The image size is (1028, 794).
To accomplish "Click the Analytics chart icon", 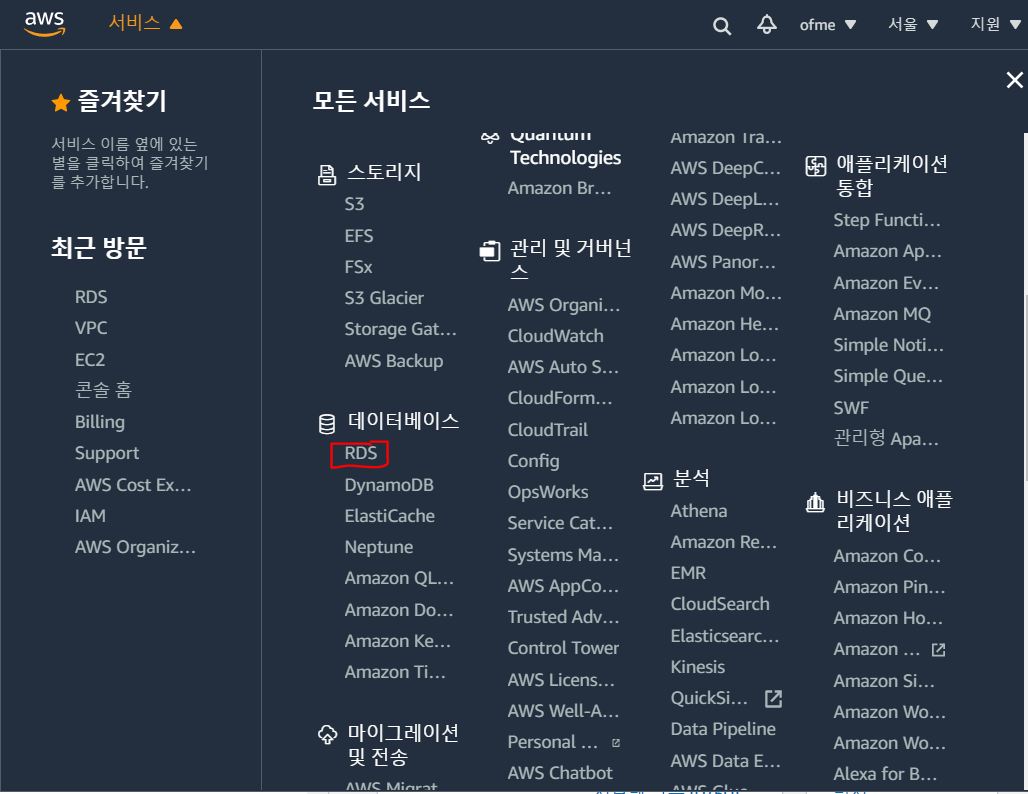I will tap(652, 481).
